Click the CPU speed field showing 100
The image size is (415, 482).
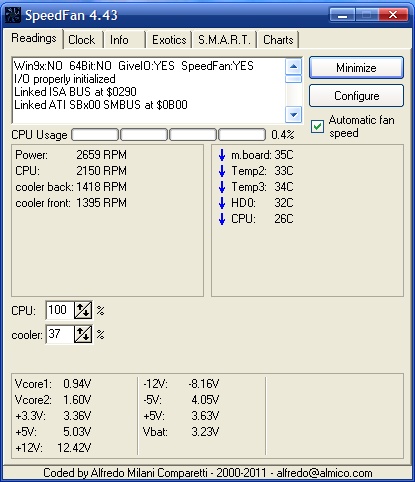(x=60, y=310)
